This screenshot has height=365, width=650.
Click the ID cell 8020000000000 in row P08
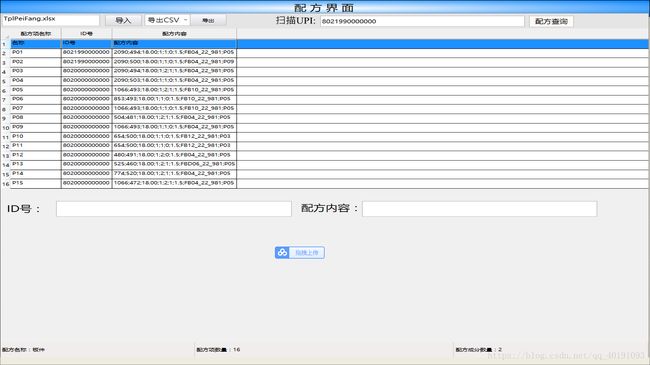point(87,118)
